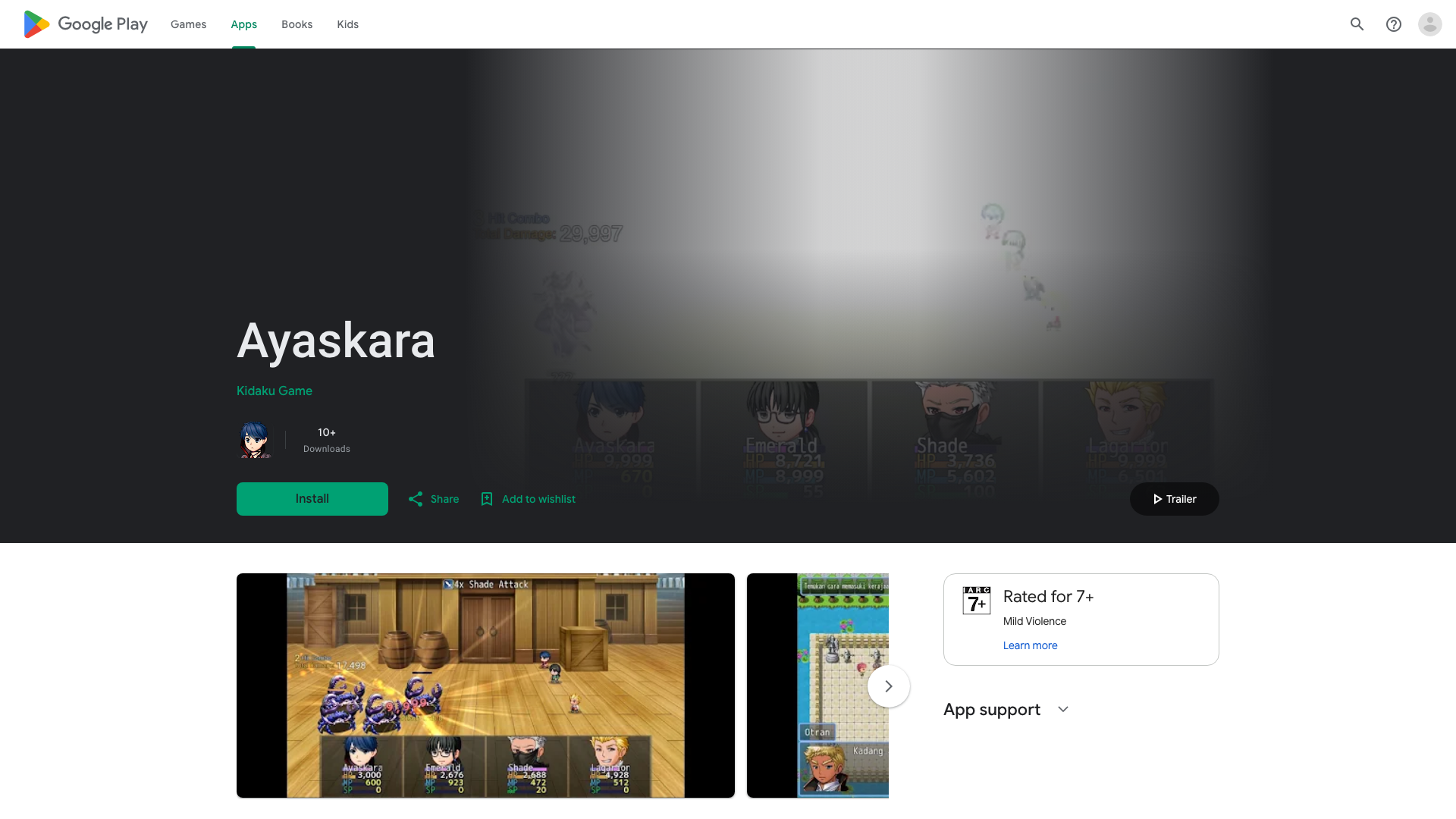
Task: Click the wishlist bookmark icon
Action: (487, 499)
